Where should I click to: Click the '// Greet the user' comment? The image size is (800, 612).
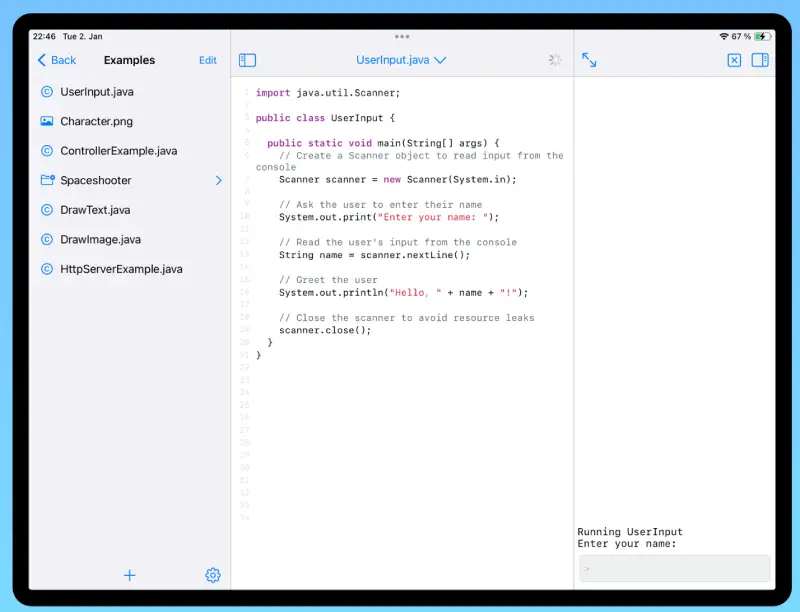pyautogui.click(x=328, y=280)
